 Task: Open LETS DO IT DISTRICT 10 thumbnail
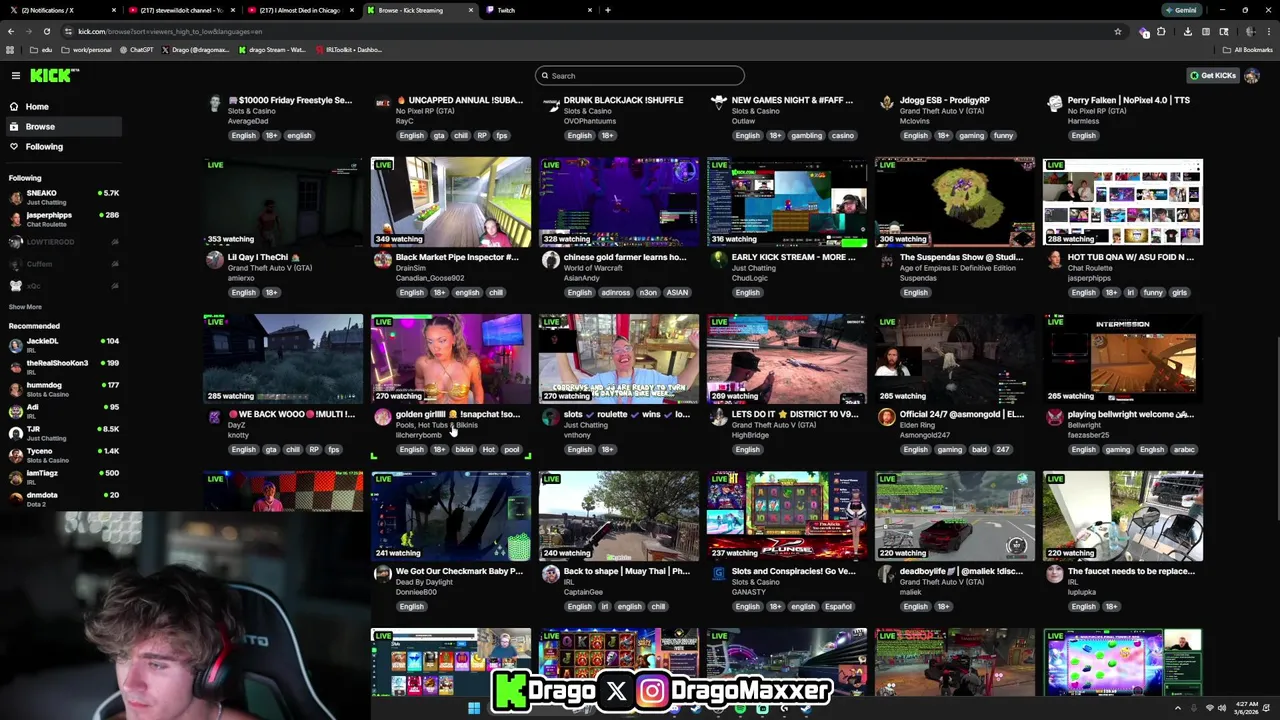point(786,358)
